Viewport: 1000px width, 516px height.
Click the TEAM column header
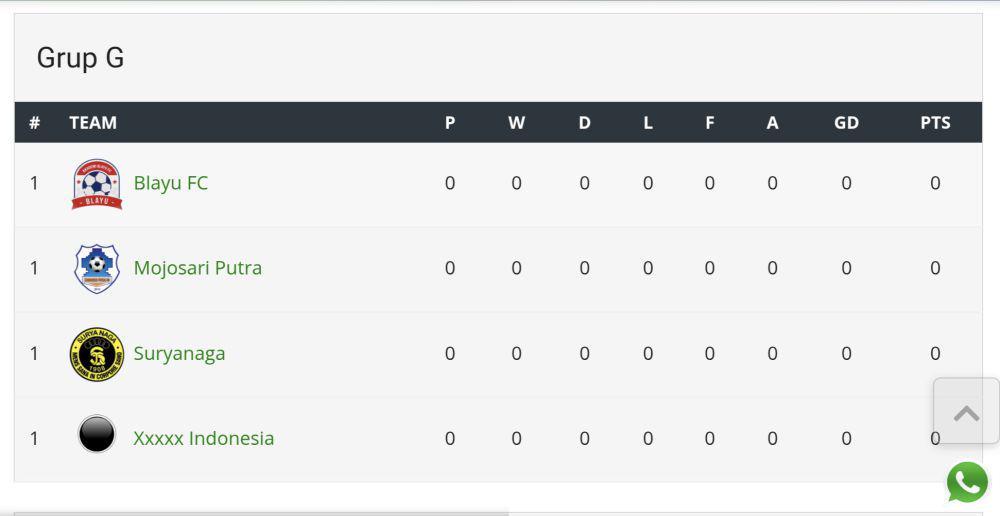[x=93, y=122]
